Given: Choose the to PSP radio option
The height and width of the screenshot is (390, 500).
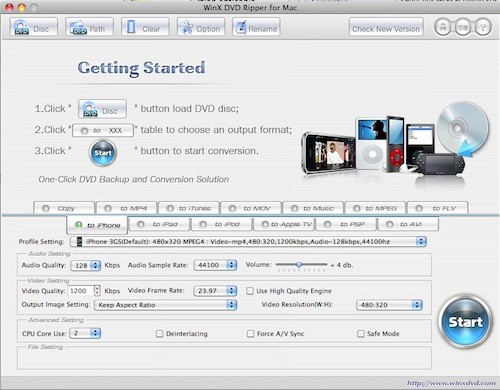Looking at the screenshot, I should 327,224.
